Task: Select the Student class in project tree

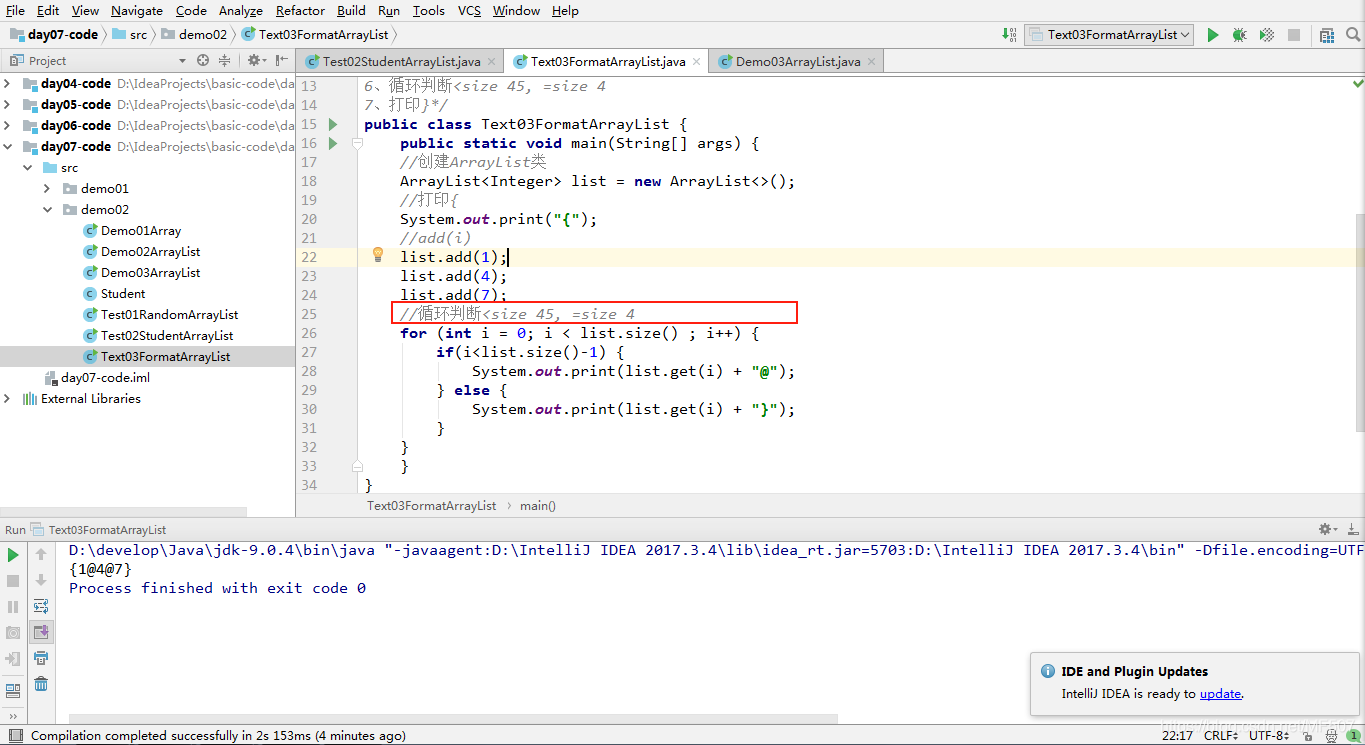Action: pyautogui.click(x=123, y=293)
